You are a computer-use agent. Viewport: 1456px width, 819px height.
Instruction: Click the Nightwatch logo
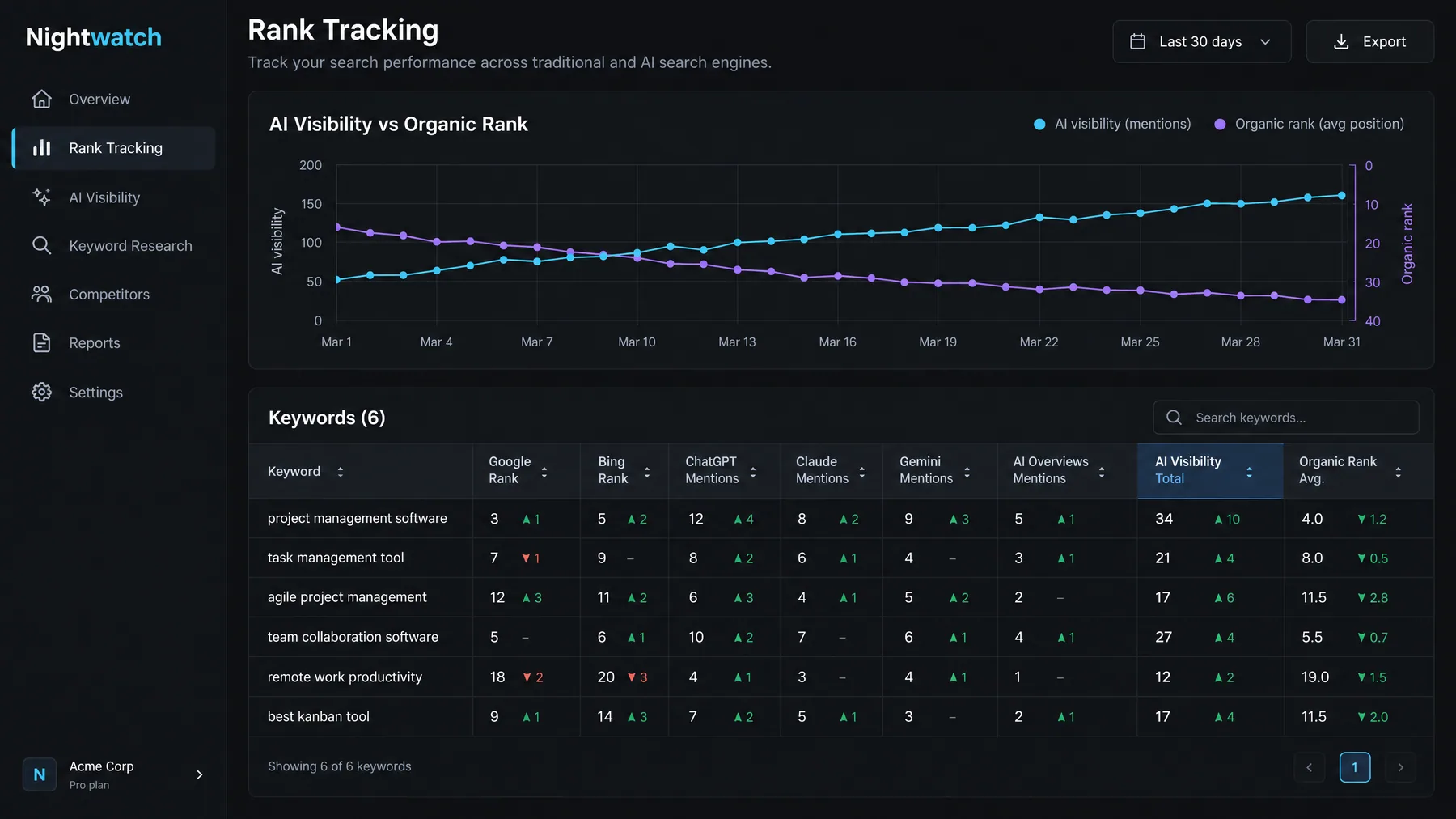[x=94, y=37]
